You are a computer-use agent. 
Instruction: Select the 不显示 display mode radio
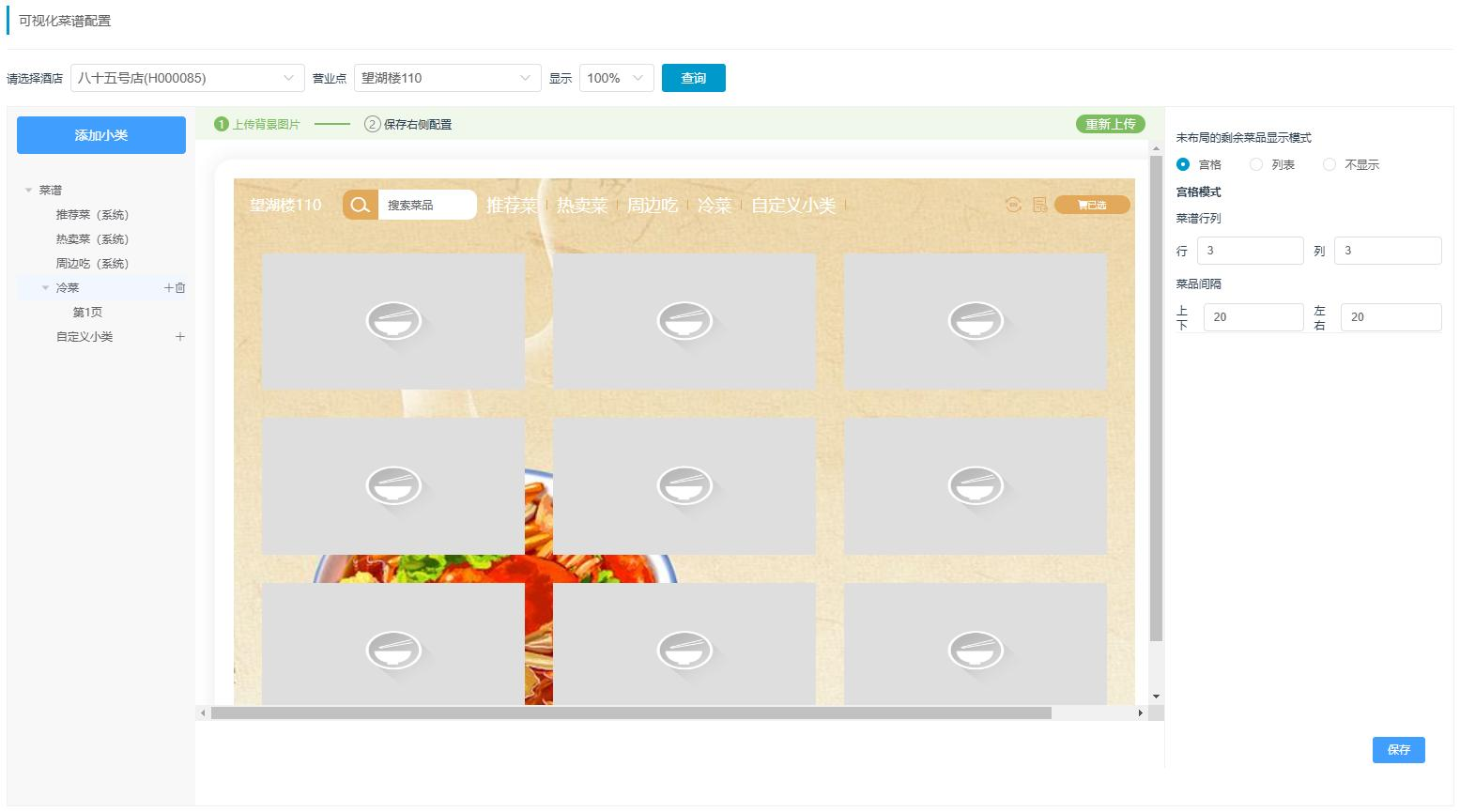[x=1329, y=164]
